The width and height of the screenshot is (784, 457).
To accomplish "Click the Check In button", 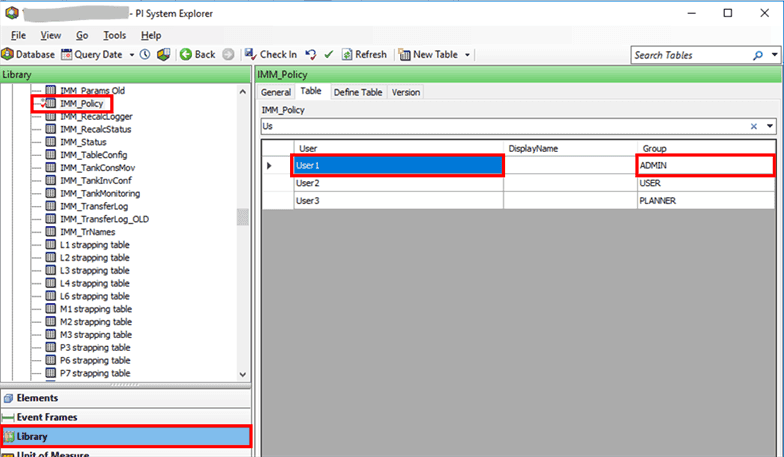I will [270, 54].
